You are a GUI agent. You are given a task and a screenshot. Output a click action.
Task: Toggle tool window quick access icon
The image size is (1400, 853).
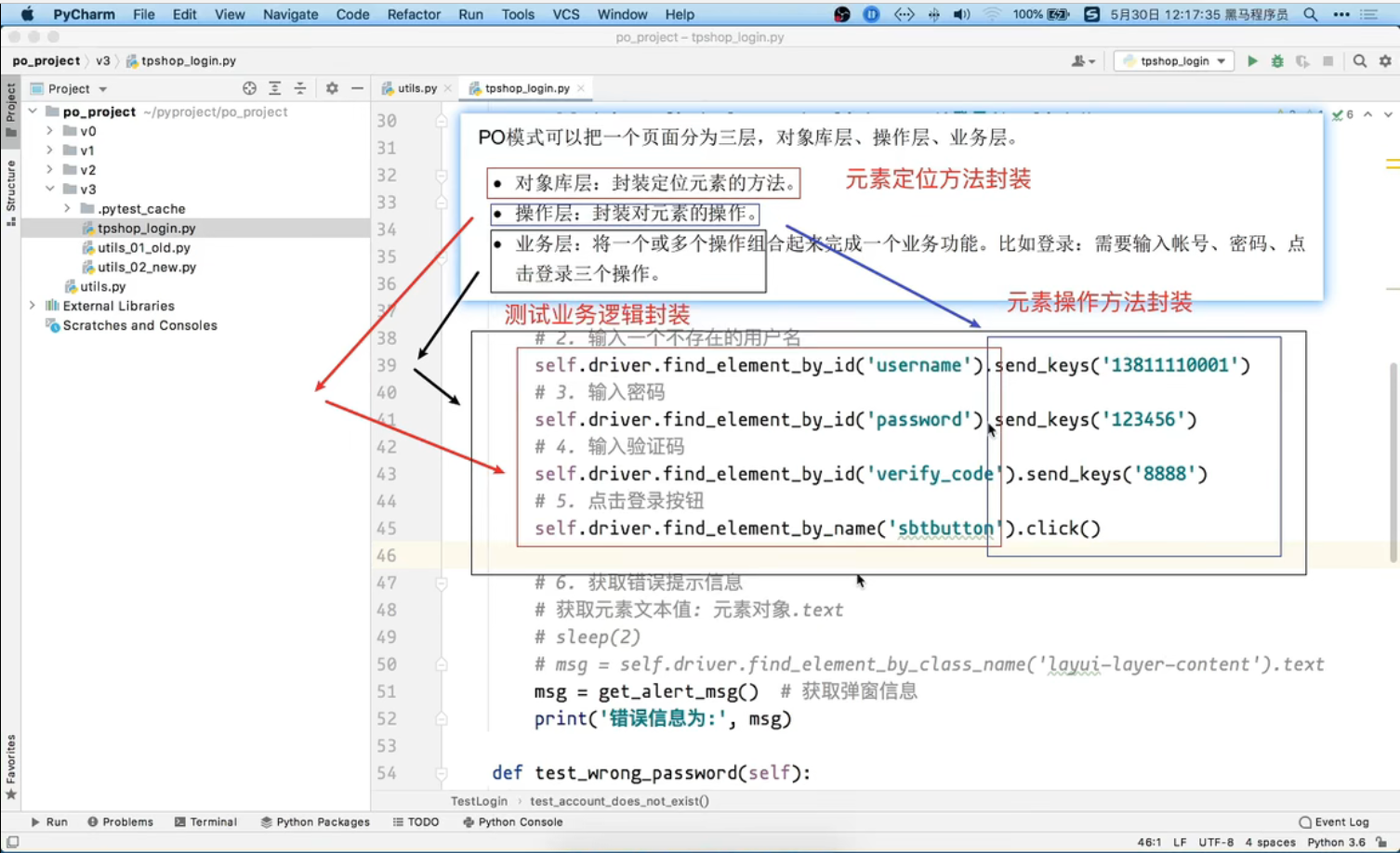tap(12, 842)
